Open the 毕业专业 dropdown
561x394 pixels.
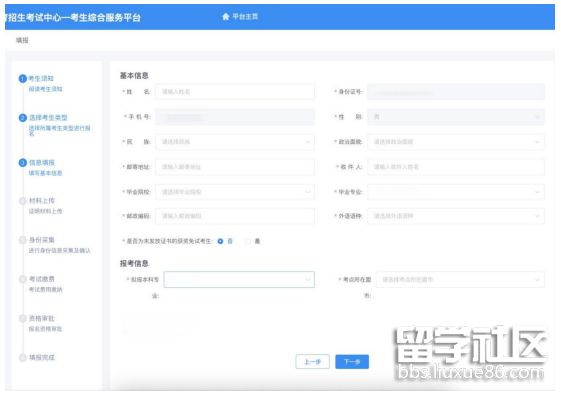tap(456, 192)
